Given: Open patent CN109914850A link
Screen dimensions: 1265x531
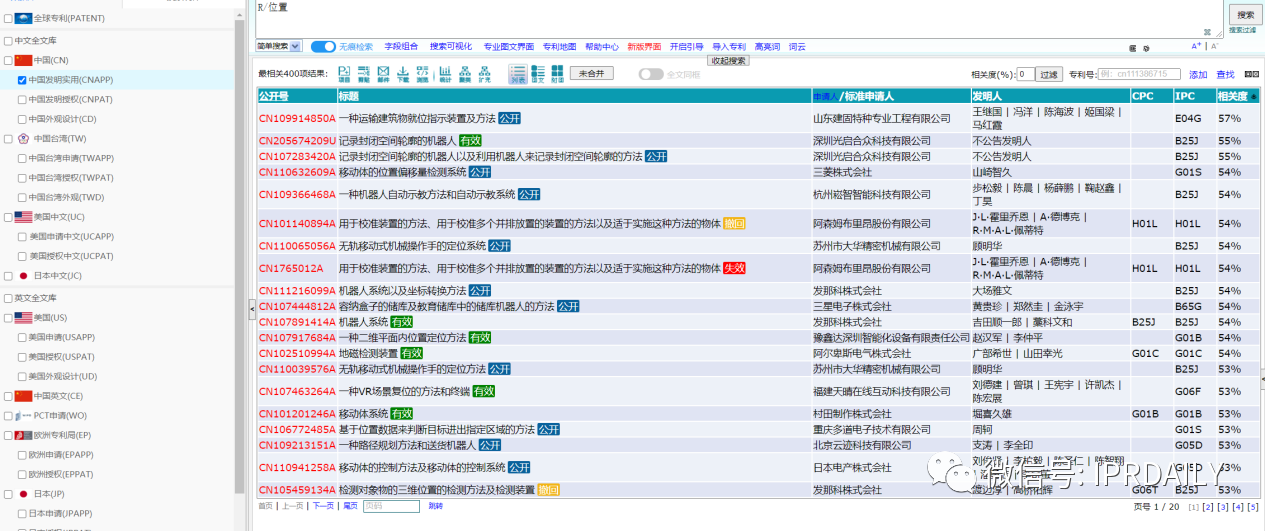Looking at the screenshot, I should 297,118.
